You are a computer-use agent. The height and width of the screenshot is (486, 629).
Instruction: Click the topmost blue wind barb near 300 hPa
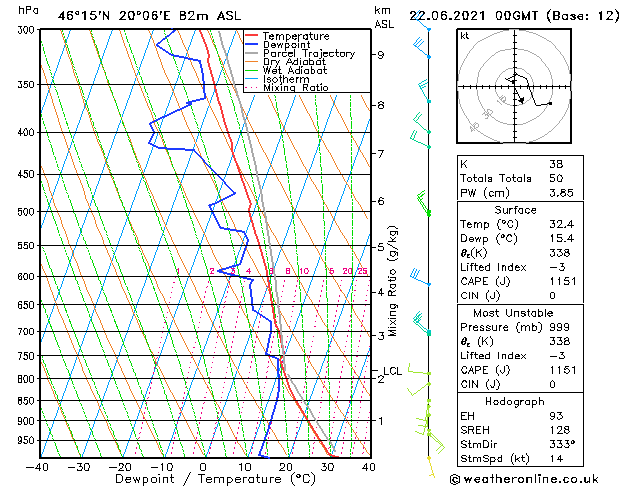pyautogui.click(x=421, y=21)
